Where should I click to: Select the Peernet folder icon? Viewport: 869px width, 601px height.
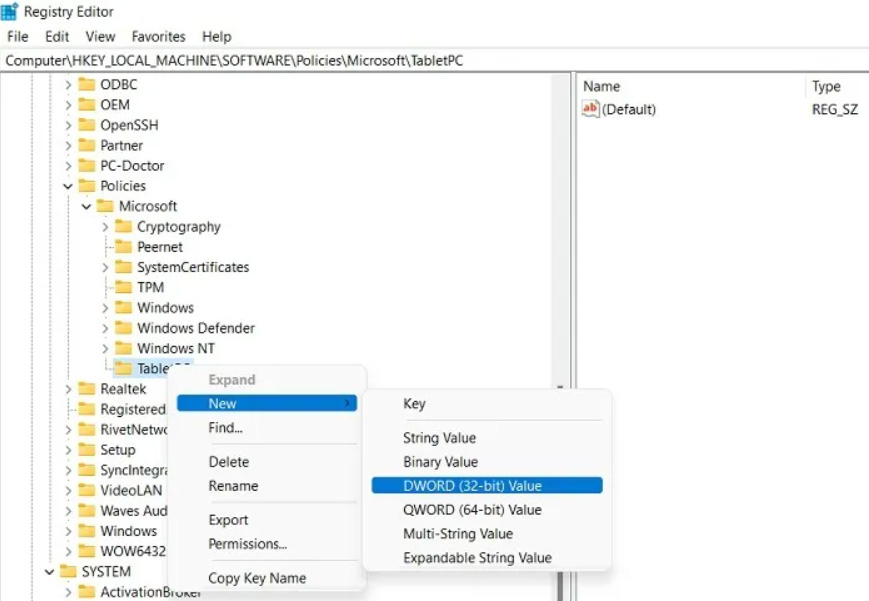(123, 247)
